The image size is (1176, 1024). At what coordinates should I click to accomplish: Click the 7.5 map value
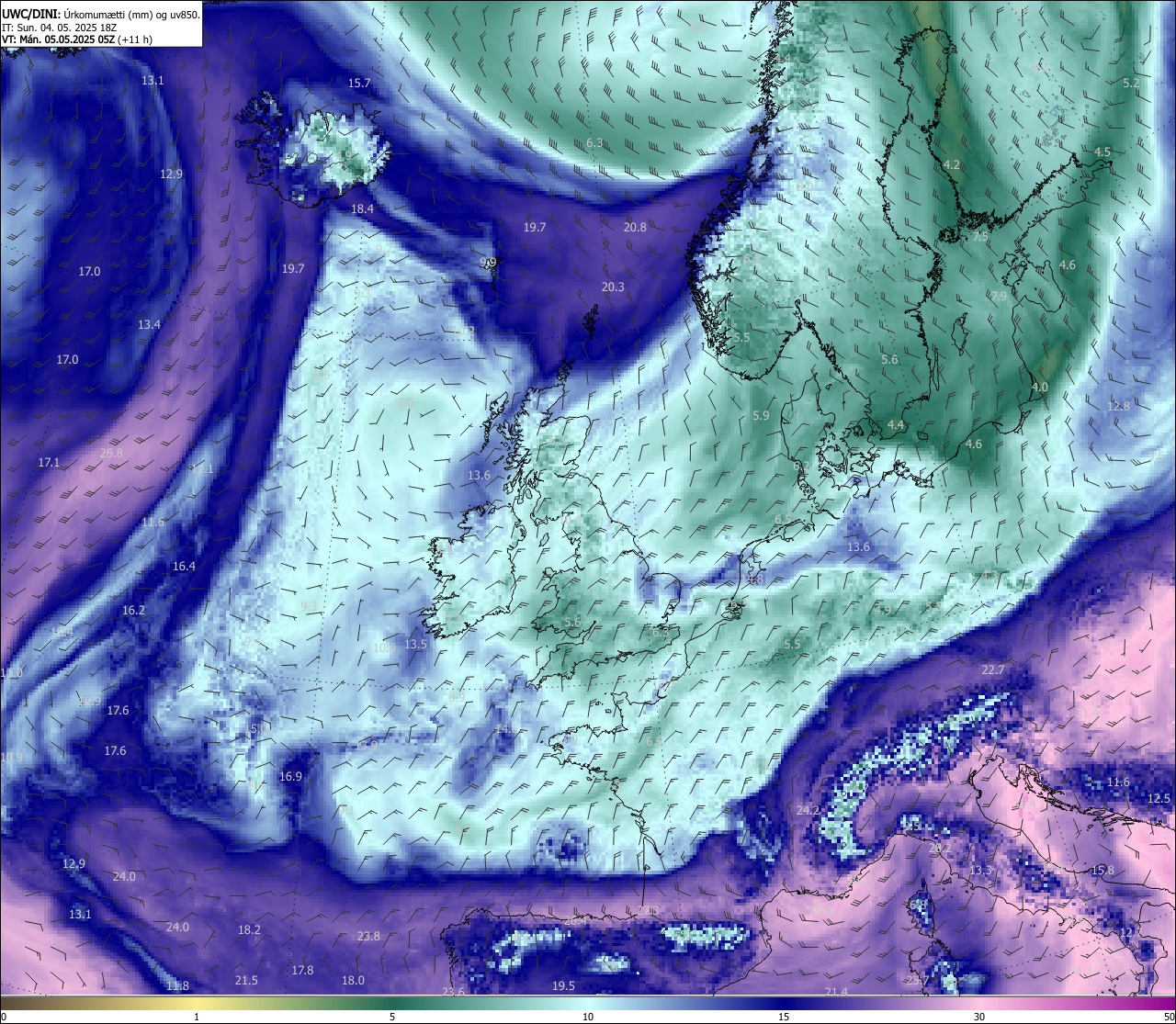(x=980, y=237)
